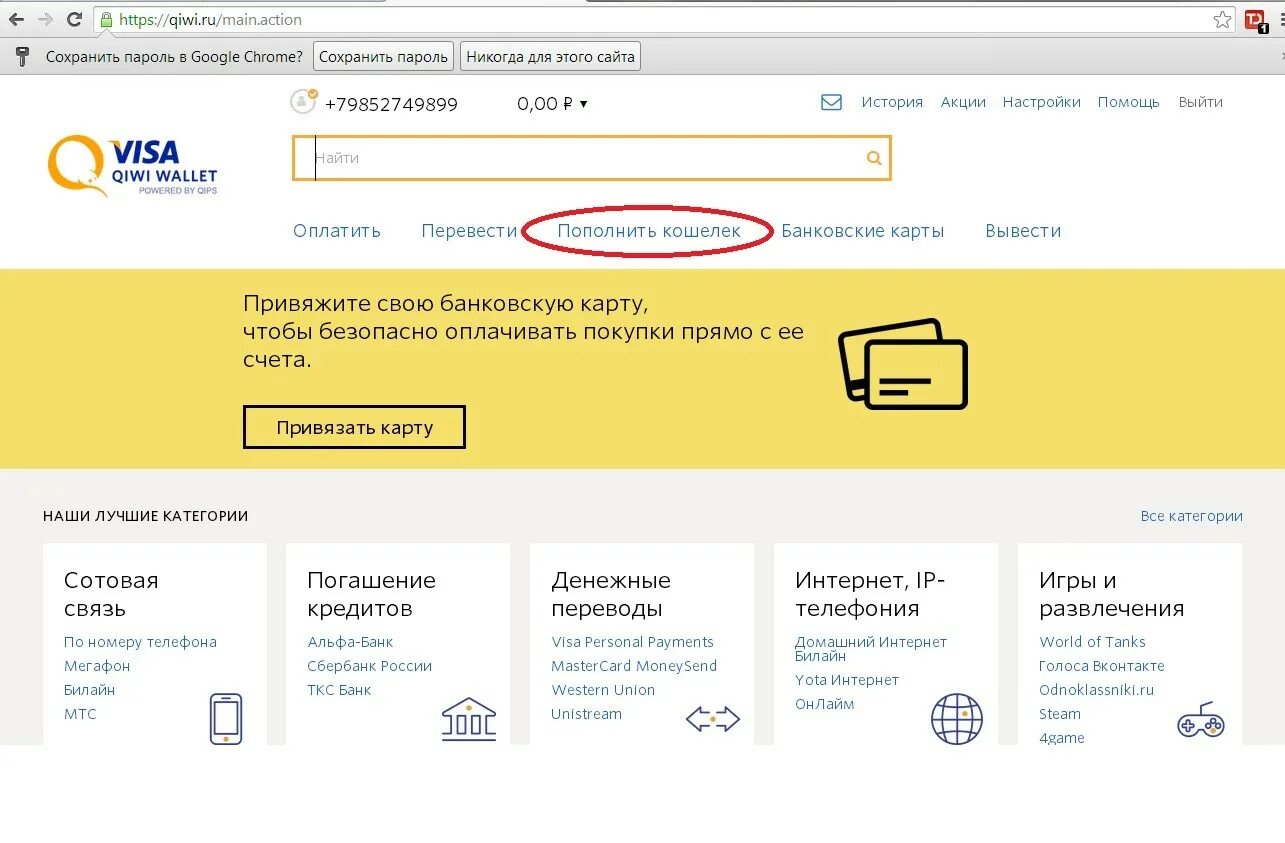Choose the Альфа-Банк link

click(x=350, y=642)
